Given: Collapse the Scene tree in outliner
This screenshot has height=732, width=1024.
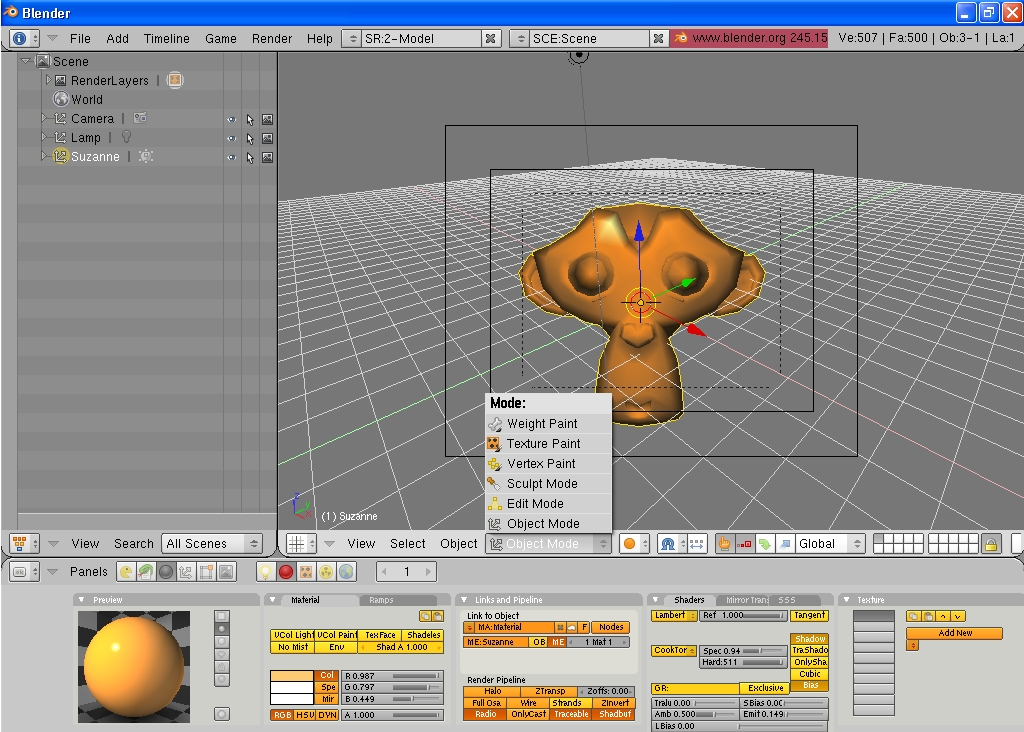Looking at the screenshot, I should pos(26,61).
